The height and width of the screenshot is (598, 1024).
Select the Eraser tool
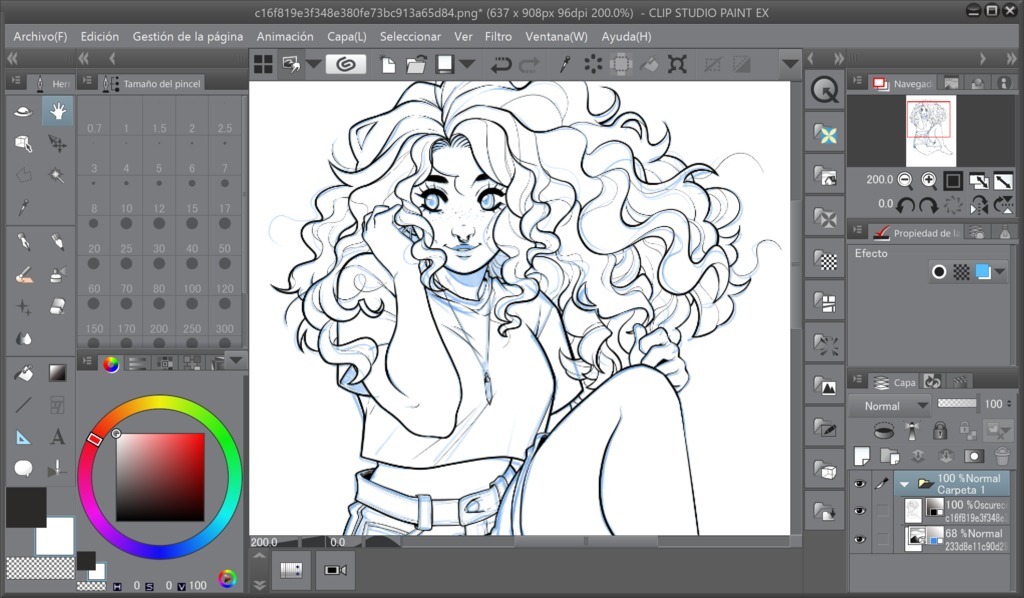[57, 306]
